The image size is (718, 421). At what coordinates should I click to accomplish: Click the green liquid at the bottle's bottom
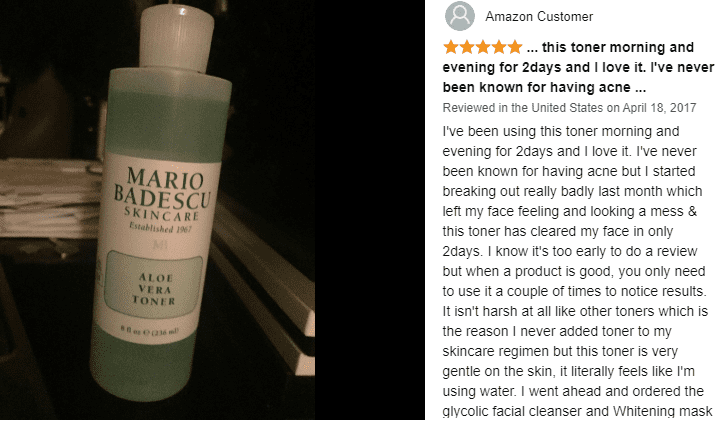point(144,371)
